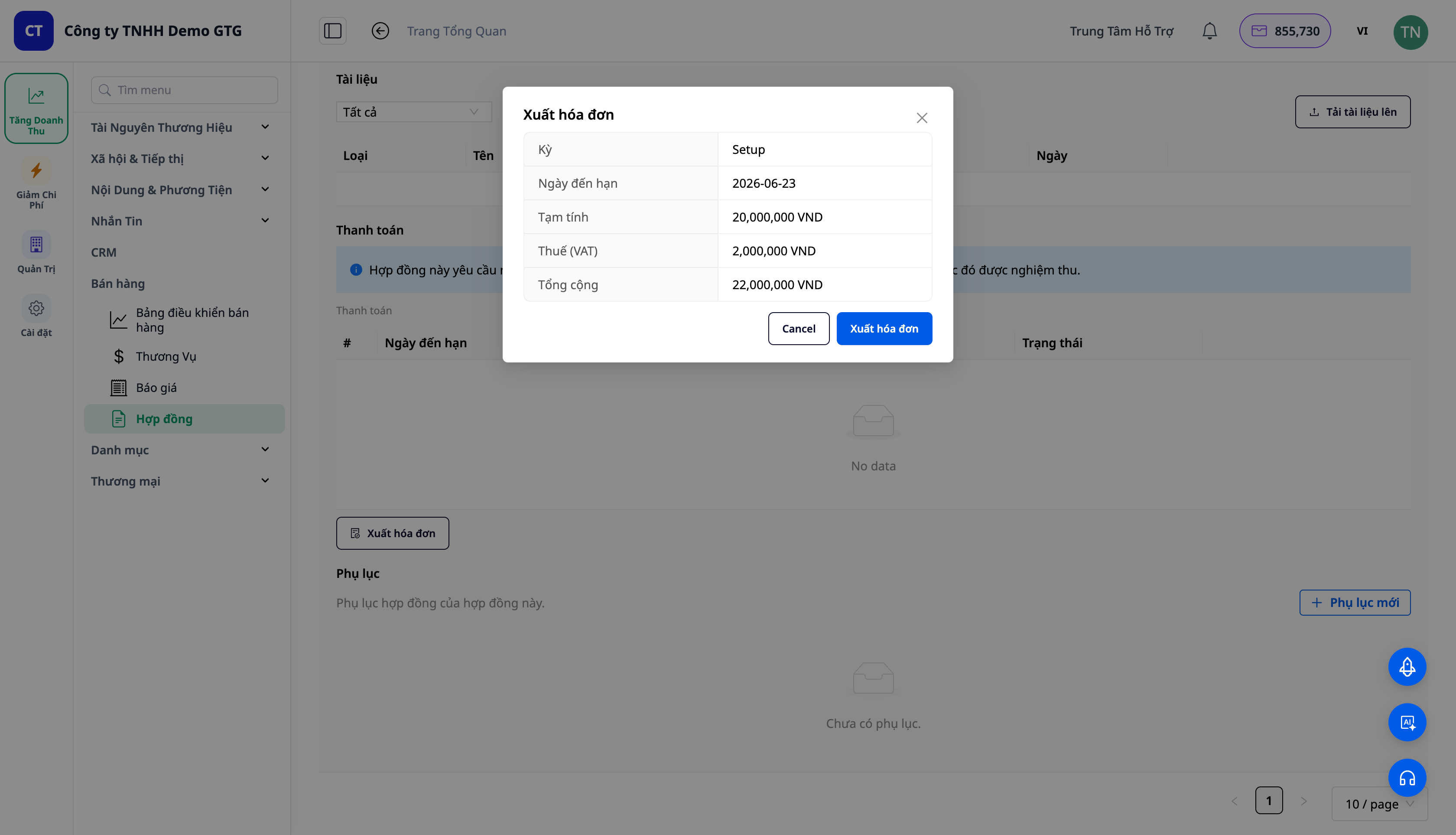
Task: Go back using the arrow icon
Action: [x=380, y=31]
